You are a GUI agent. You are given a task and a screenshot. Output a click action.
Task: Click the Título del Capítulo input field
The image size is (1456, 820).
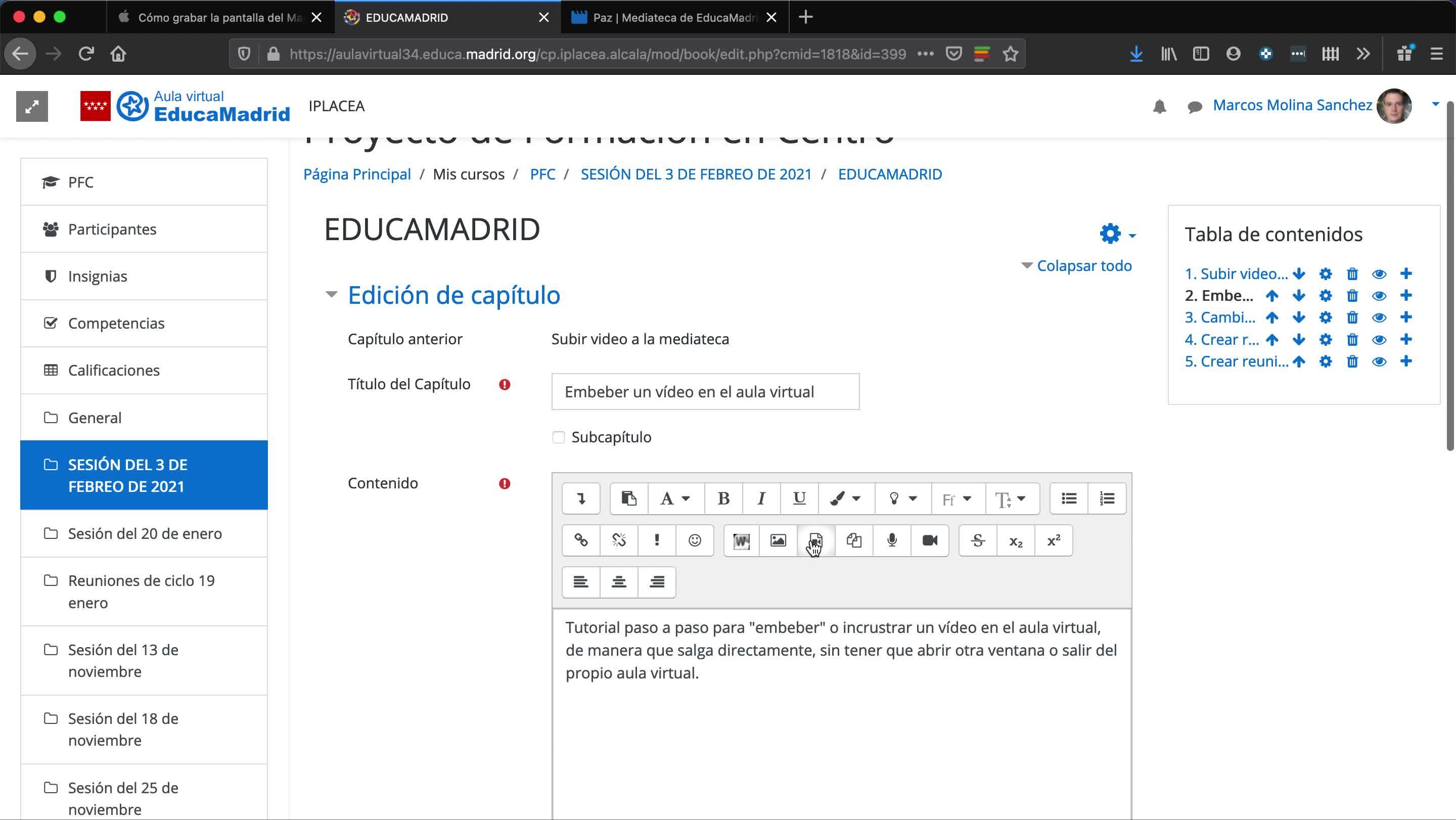[705, 392]
